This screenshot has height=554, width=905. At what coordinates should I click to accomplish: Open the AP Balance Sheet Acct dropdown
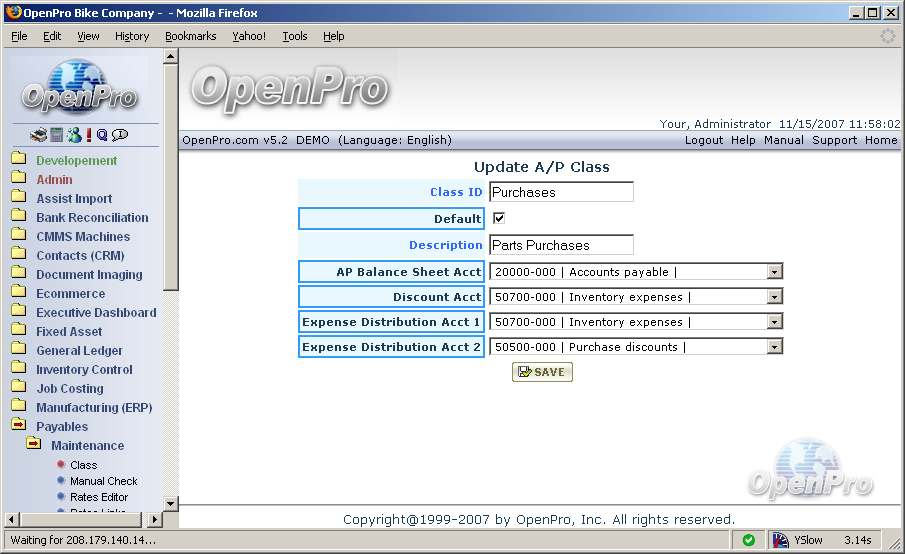click(773, 272)
